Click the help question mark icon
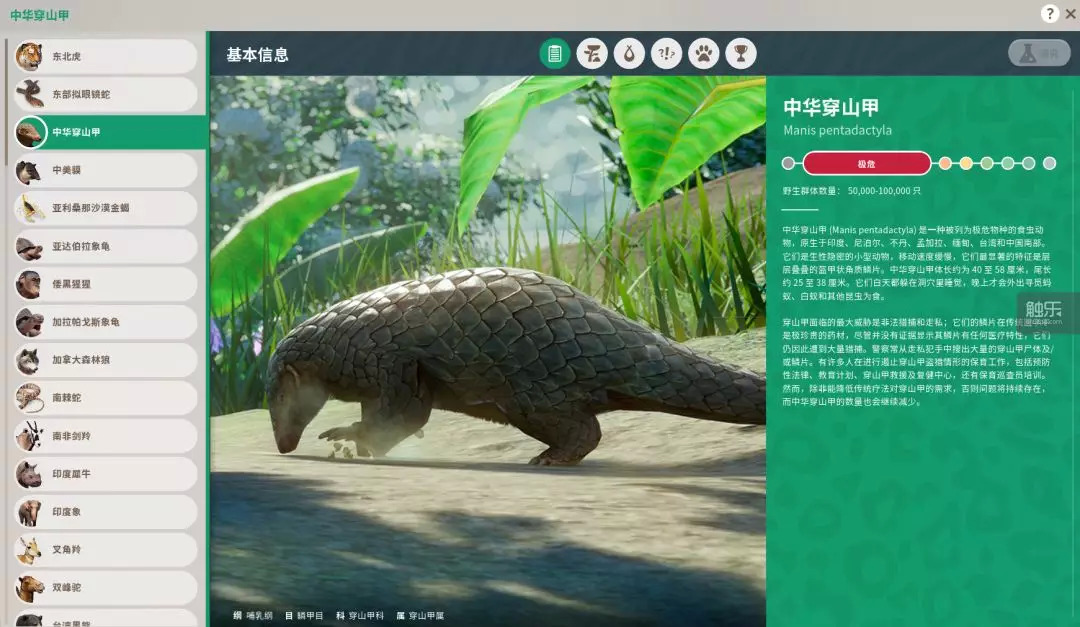The image size is (1080, 627). click(x=1049, y=14)
